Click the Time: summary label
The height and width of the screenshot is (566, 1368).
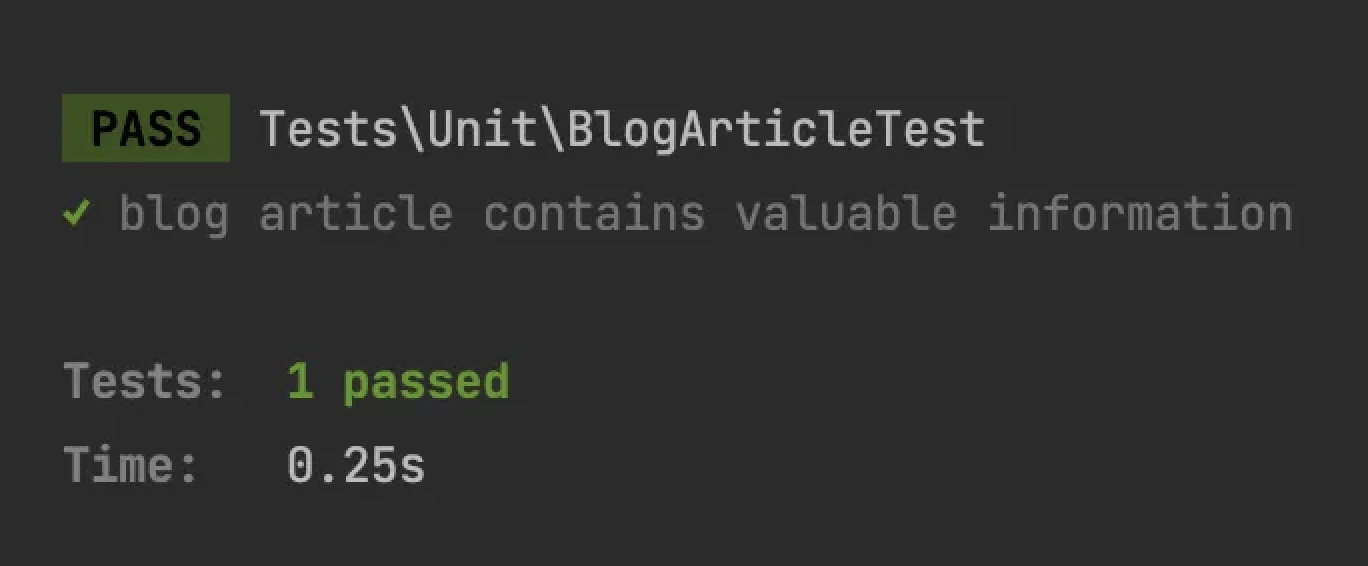132,466
